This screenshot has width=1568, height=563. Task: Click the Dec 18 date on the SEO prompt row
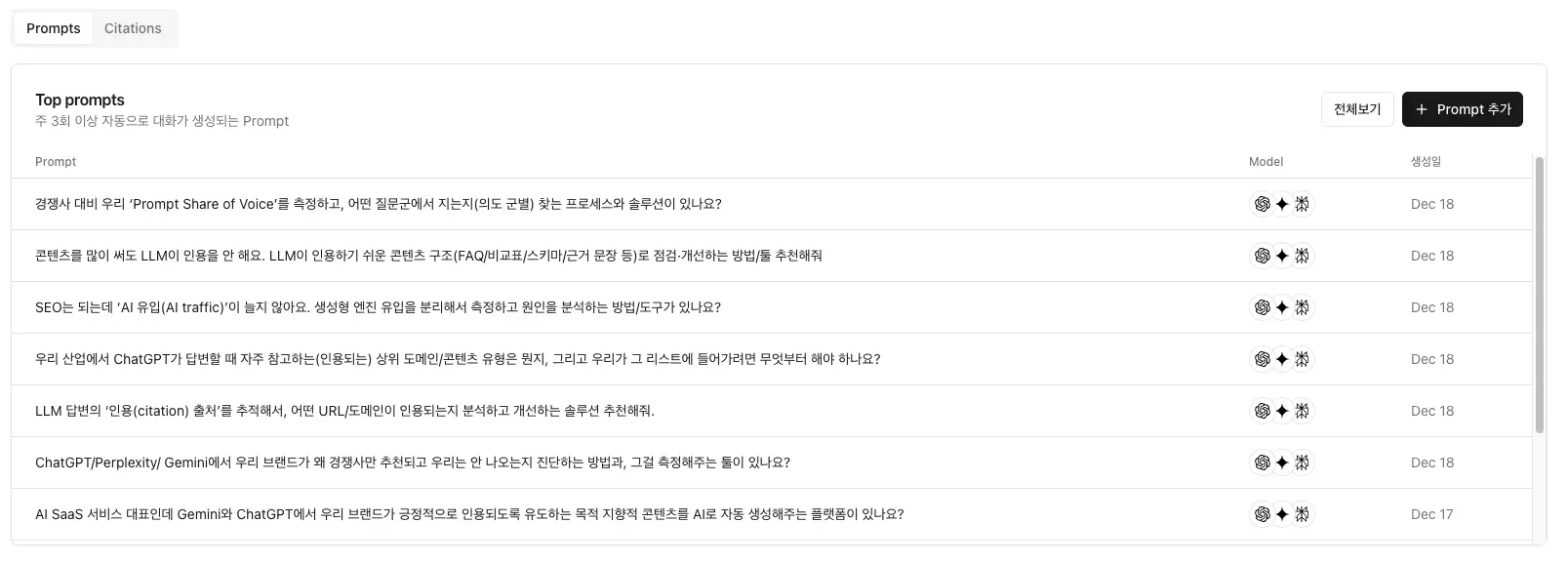pyautogui.click(x=1432, y=306)
